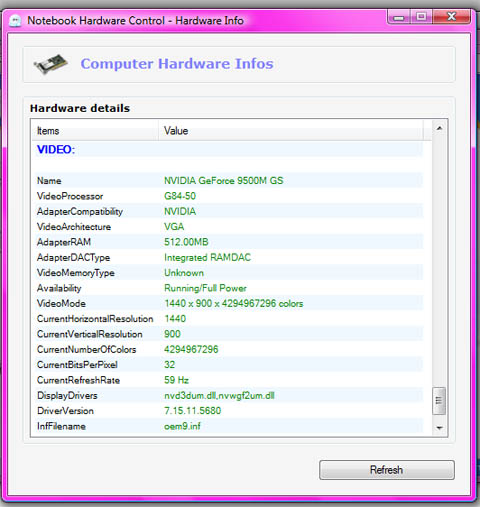Maximize the Hardware Info window
Viewport: 480px width, 507px height.
[421, 17]
